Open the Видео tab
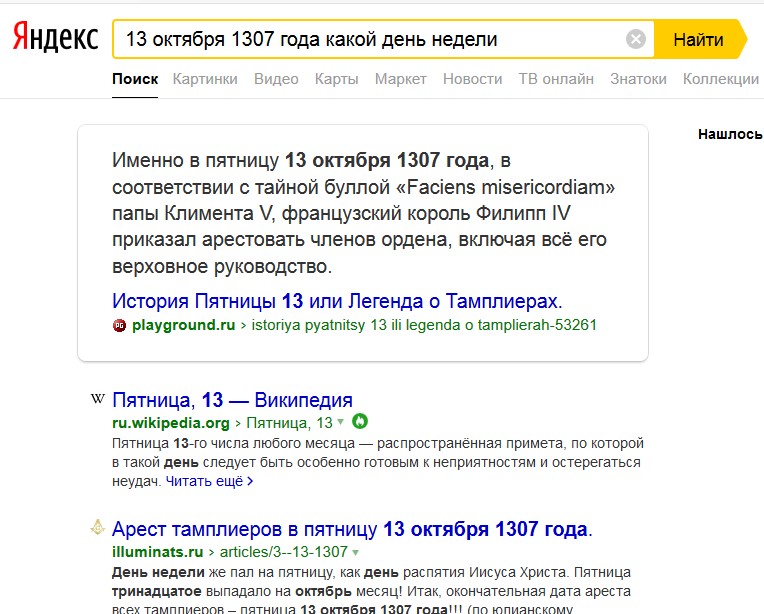The image size is (764, 614). [276, 79]
